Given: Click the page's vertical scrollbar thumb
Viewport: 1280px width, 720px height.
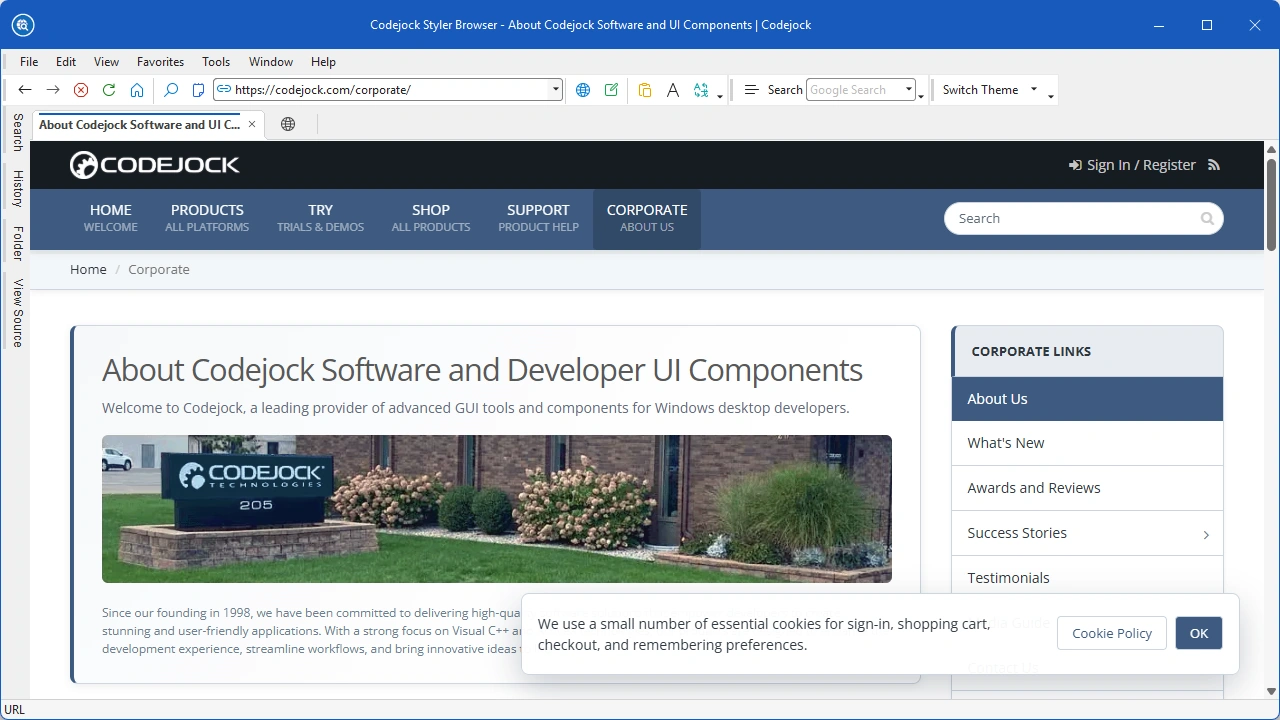Looking at the screenshot, I should [x=1272, y=204].
